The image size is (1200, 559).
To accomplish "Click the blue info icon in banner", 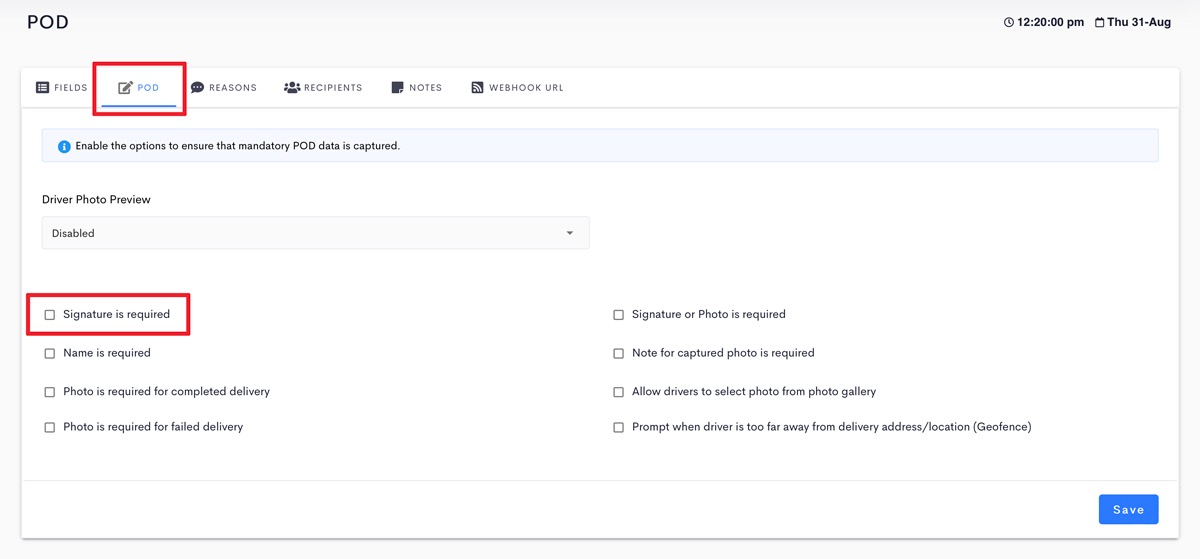I will tap(64, 146).
